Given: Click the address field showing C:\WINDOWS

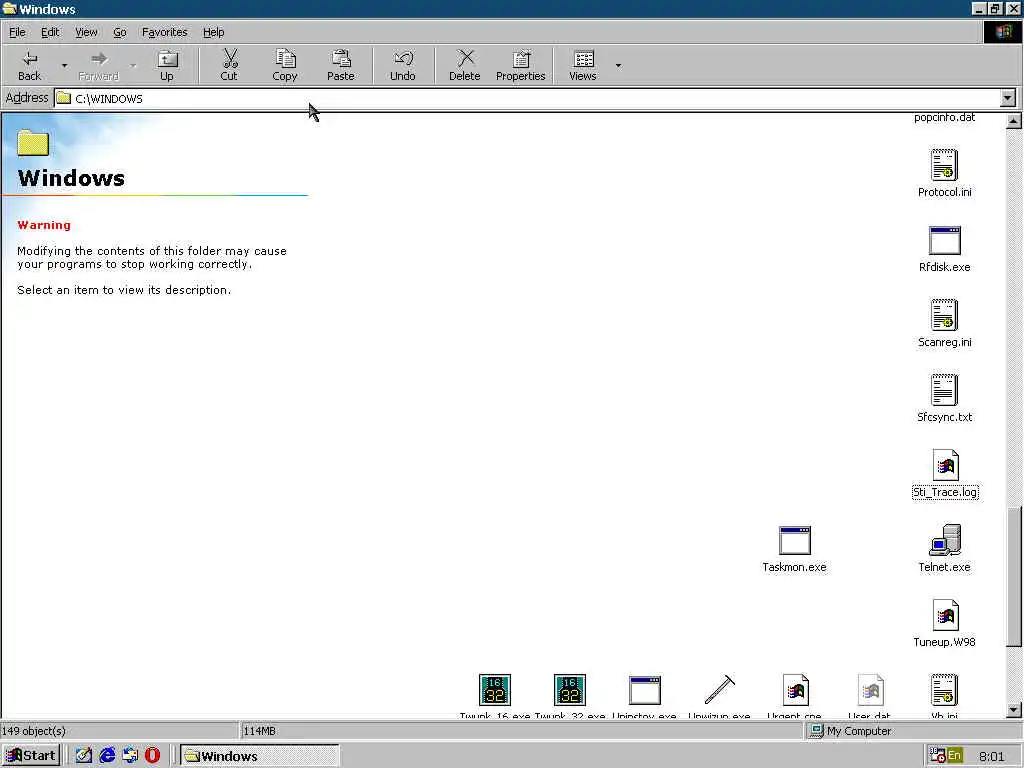Looking at the screenshot, I should (x=528, y=99).
